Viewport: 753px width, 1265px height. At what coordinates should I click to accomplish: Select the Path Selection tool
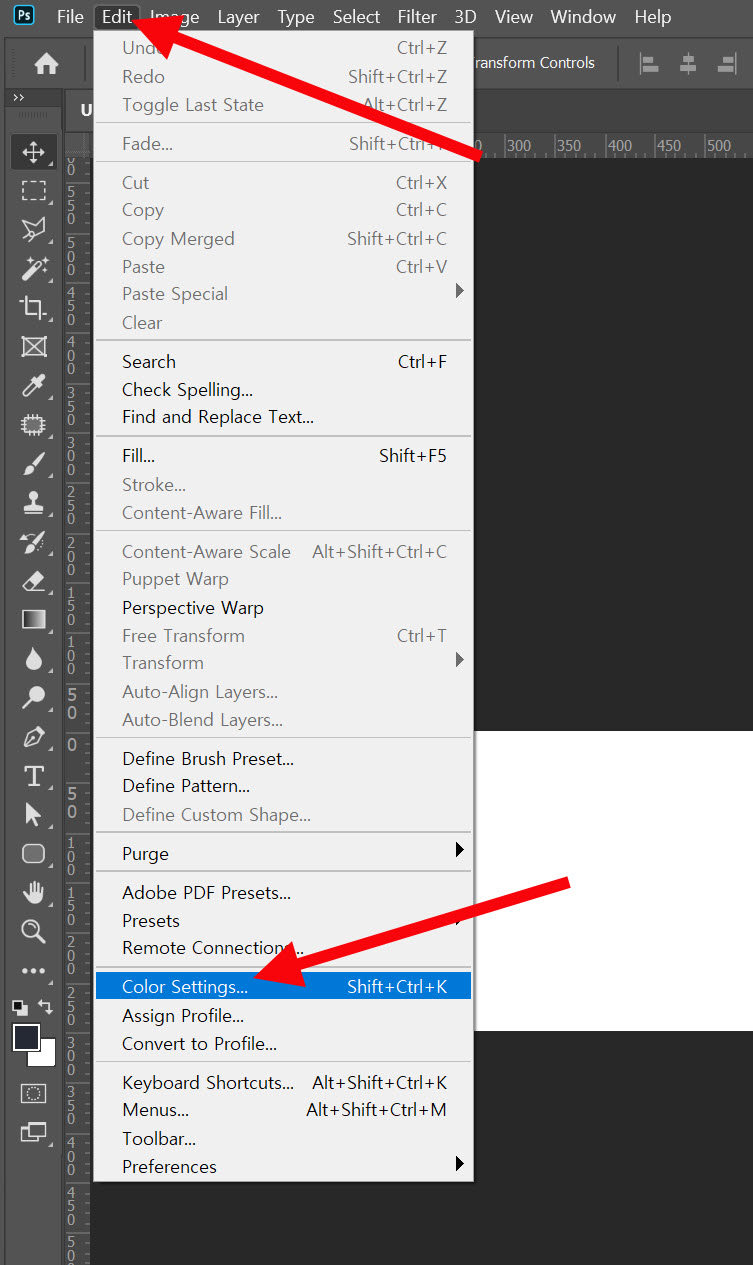coord(34,815)
